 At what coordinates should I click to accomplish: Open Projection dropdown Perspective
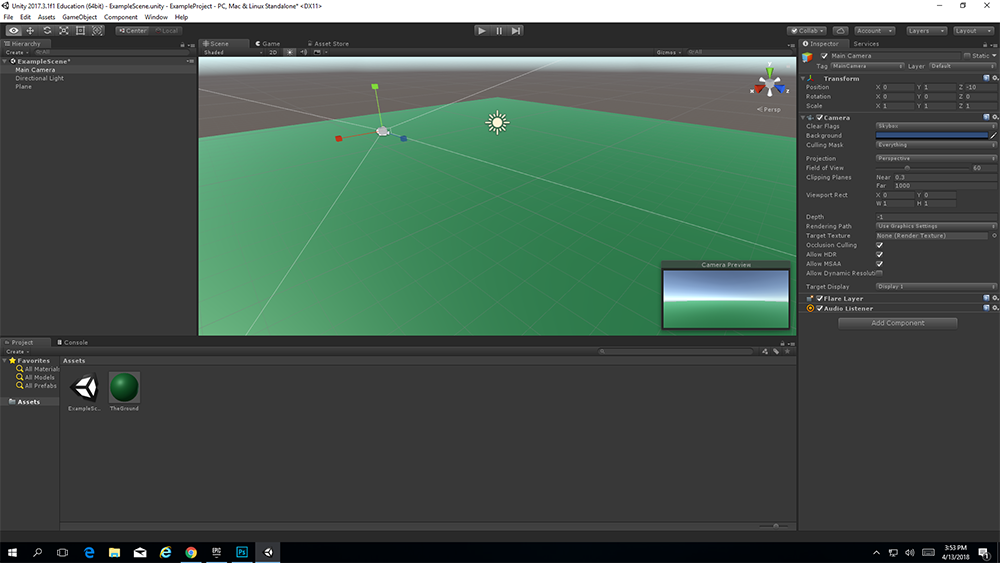pyautogui.click(x=936, y=158)
